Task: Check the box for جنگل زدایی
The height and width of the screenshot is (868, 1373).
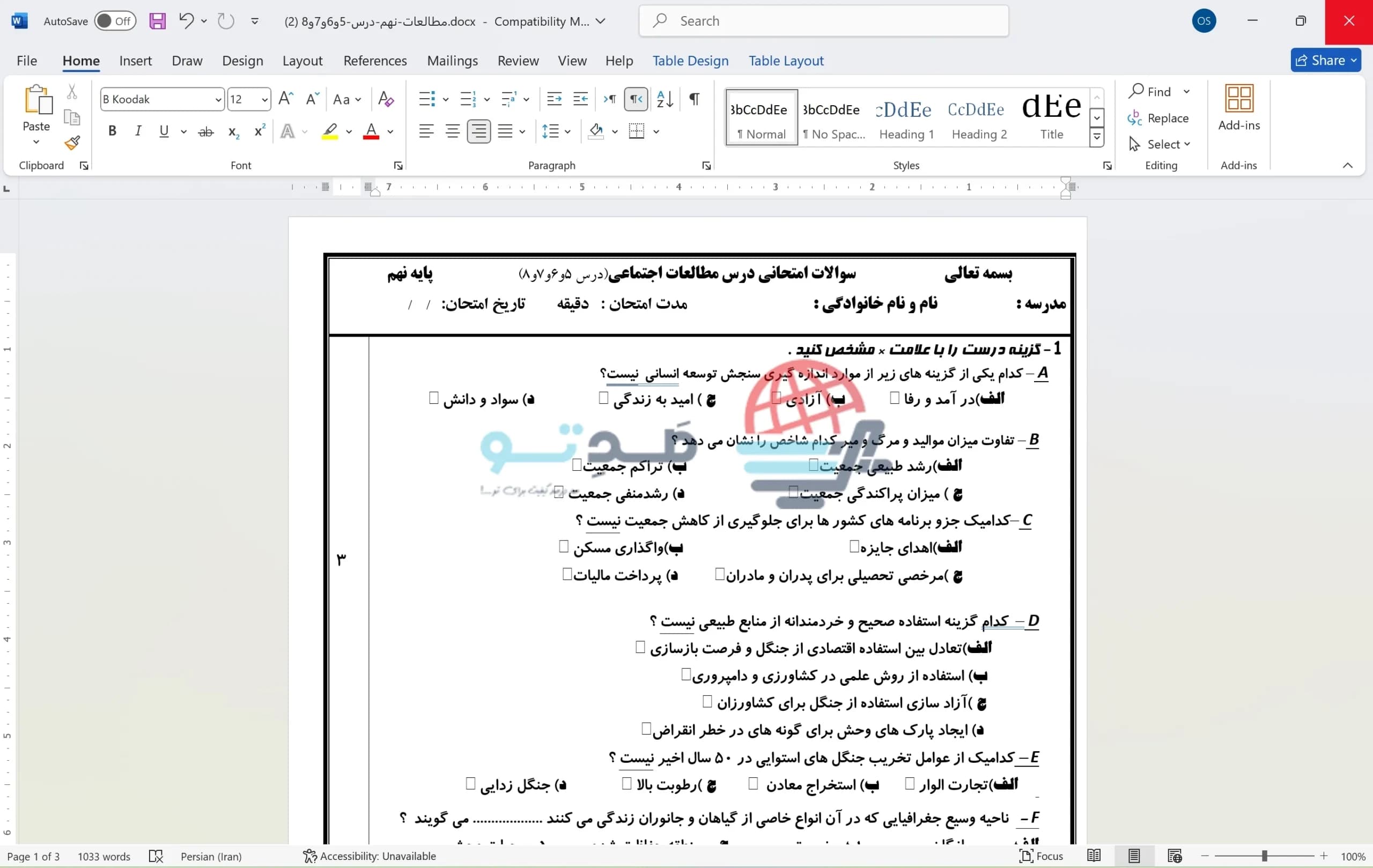Action: click(470, 784)
